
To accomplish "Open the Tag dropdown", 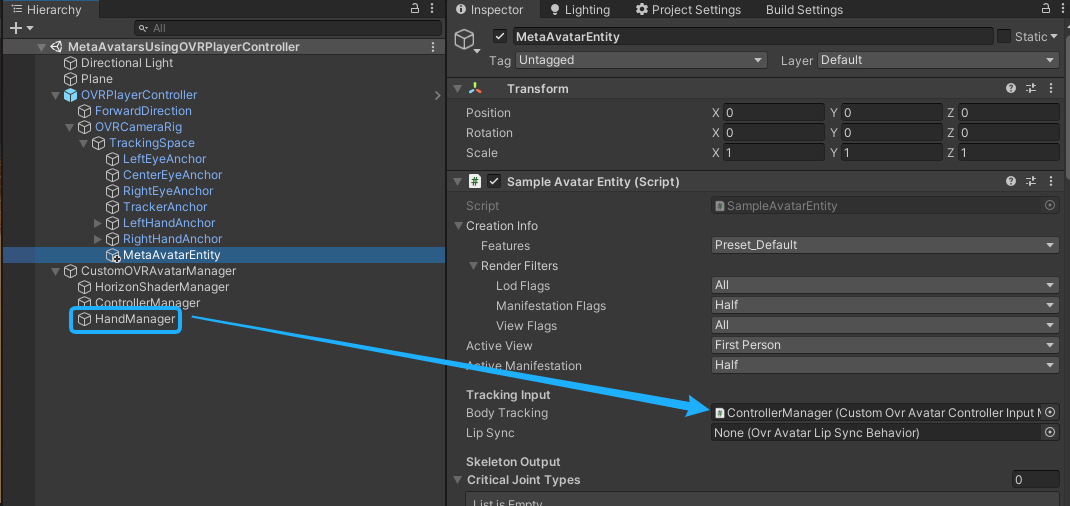I will pos(641,60).
